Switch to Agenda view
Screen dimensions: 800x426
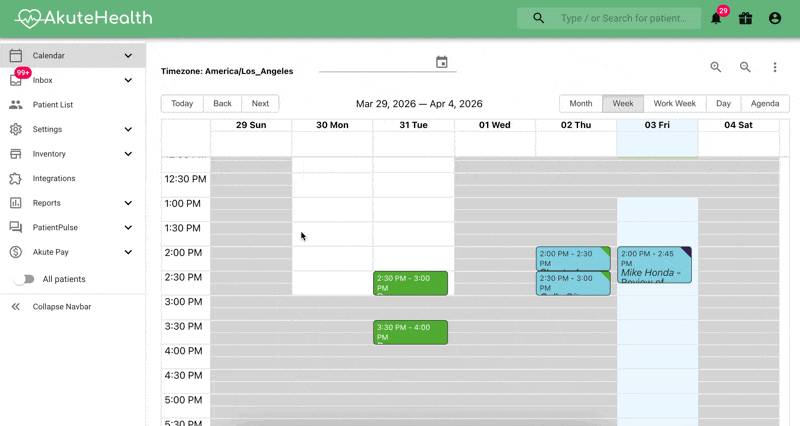(765, 104)
